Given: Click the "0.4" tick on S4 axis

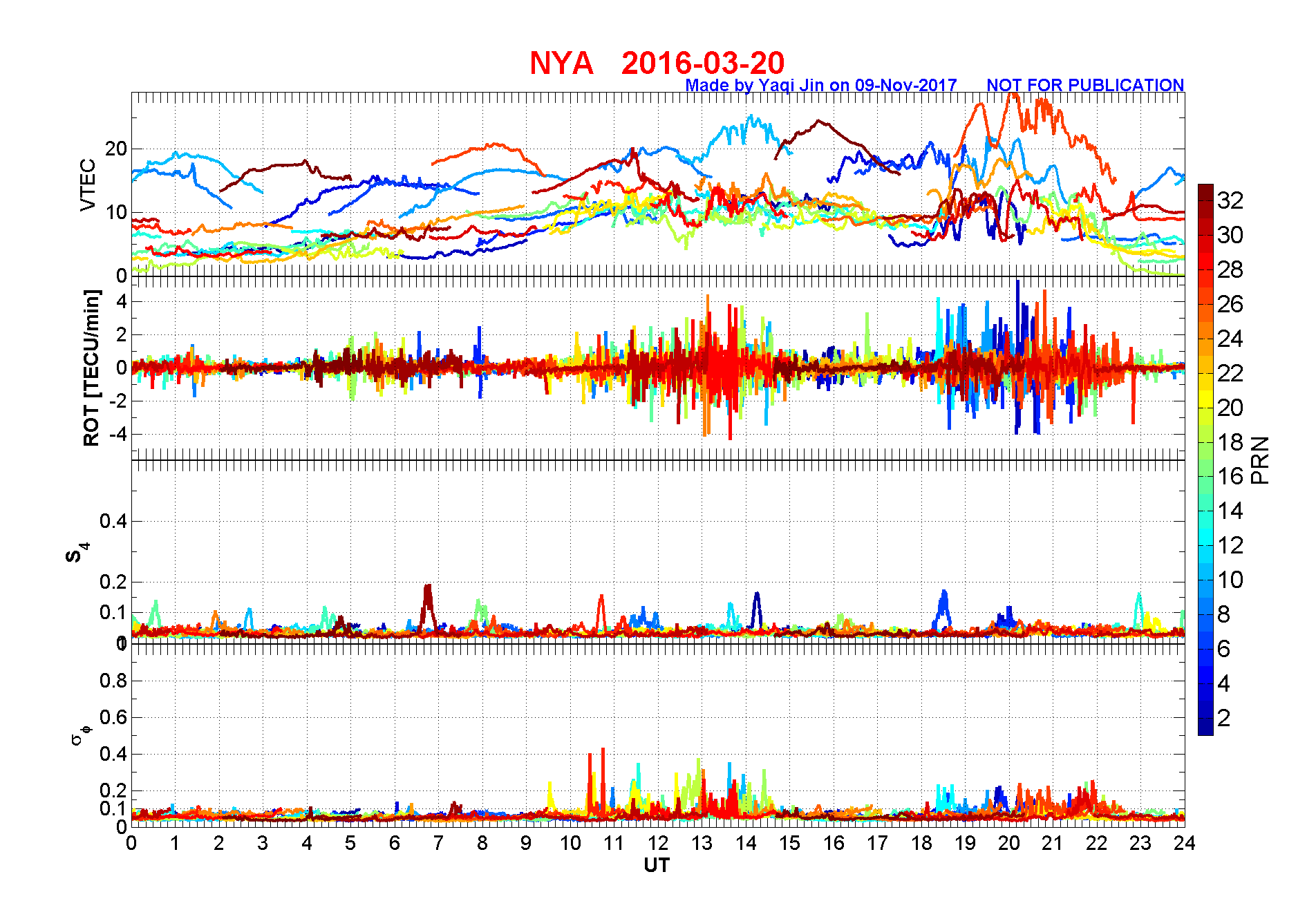Looking at the screenshot, I should point(113,521).
